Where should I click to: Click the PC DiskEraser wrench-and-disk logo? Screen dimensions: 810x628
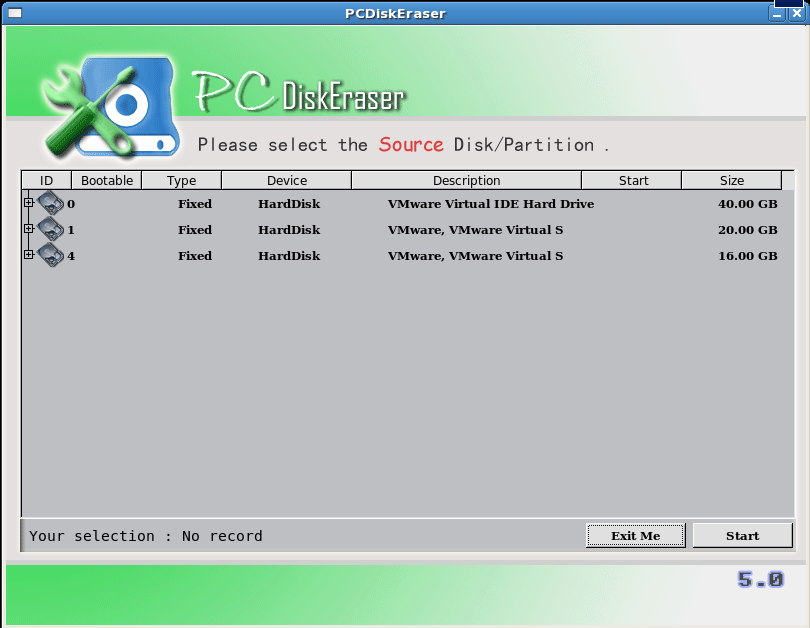tap(111, 107)
